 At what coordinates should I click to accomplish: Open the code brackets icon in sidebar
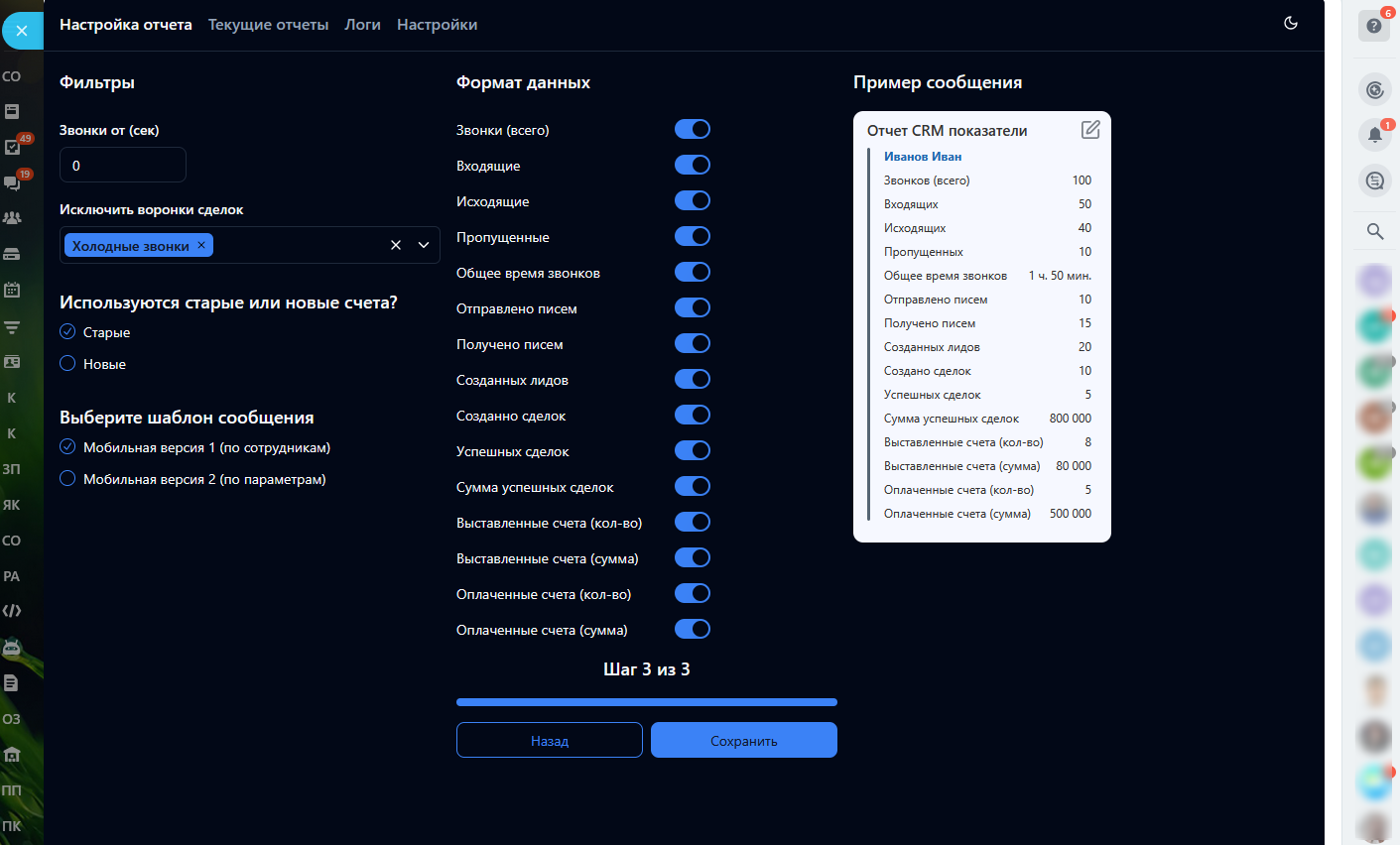(x=12, y=611)
